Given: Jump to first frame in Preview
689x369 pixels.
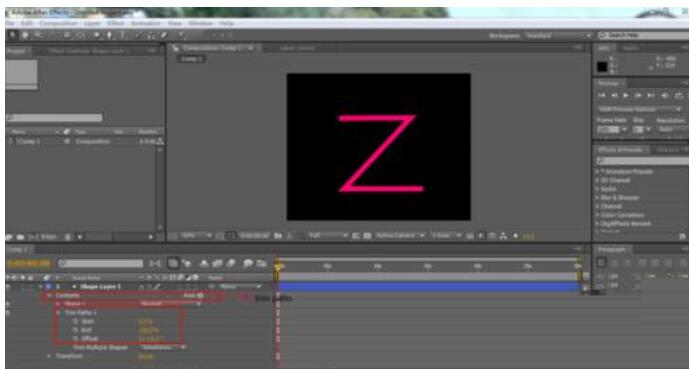Looking at the screenshot, I should tap(602, 95).
